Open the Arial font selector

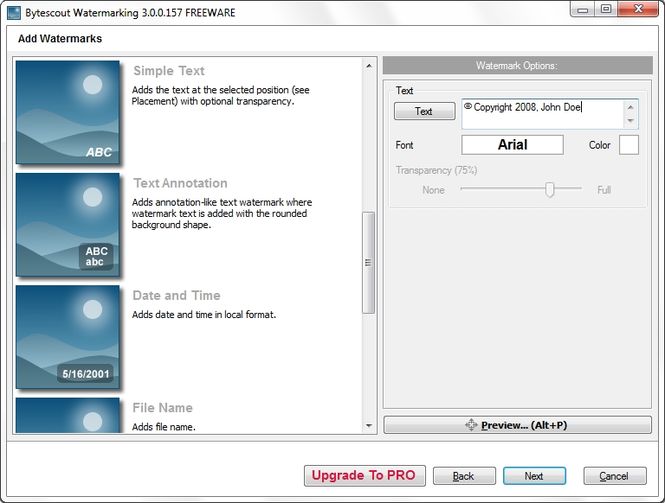click(512, 145)
